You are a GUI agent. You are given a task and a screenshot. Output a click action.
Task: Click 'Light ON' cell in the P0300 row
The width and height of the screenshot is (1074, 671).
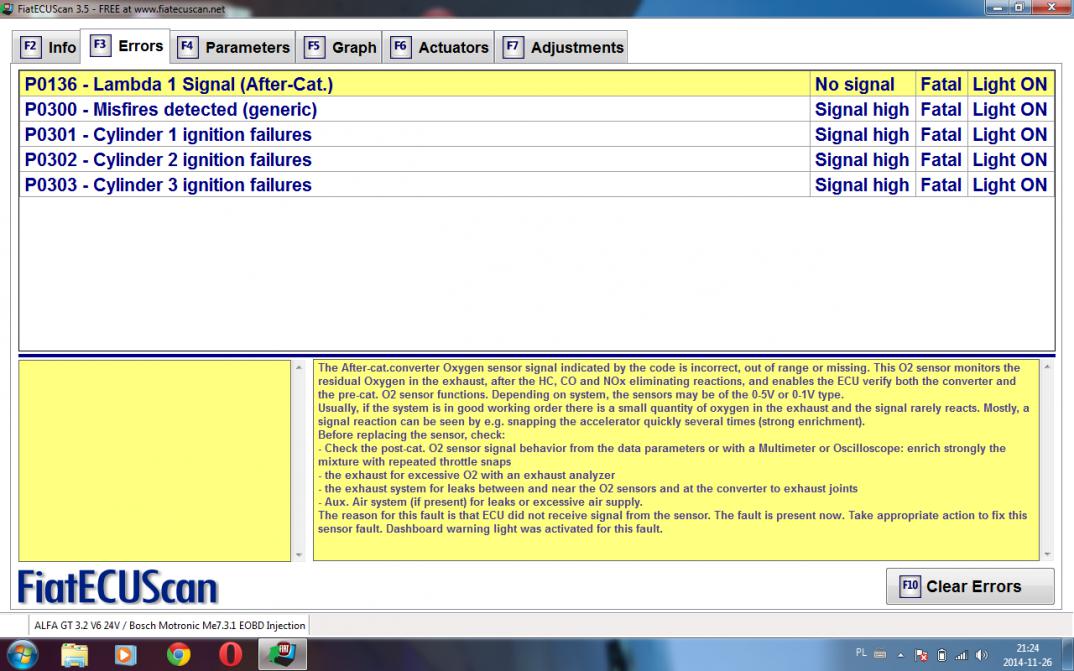pyautogui.click(x=1011, y=110)
